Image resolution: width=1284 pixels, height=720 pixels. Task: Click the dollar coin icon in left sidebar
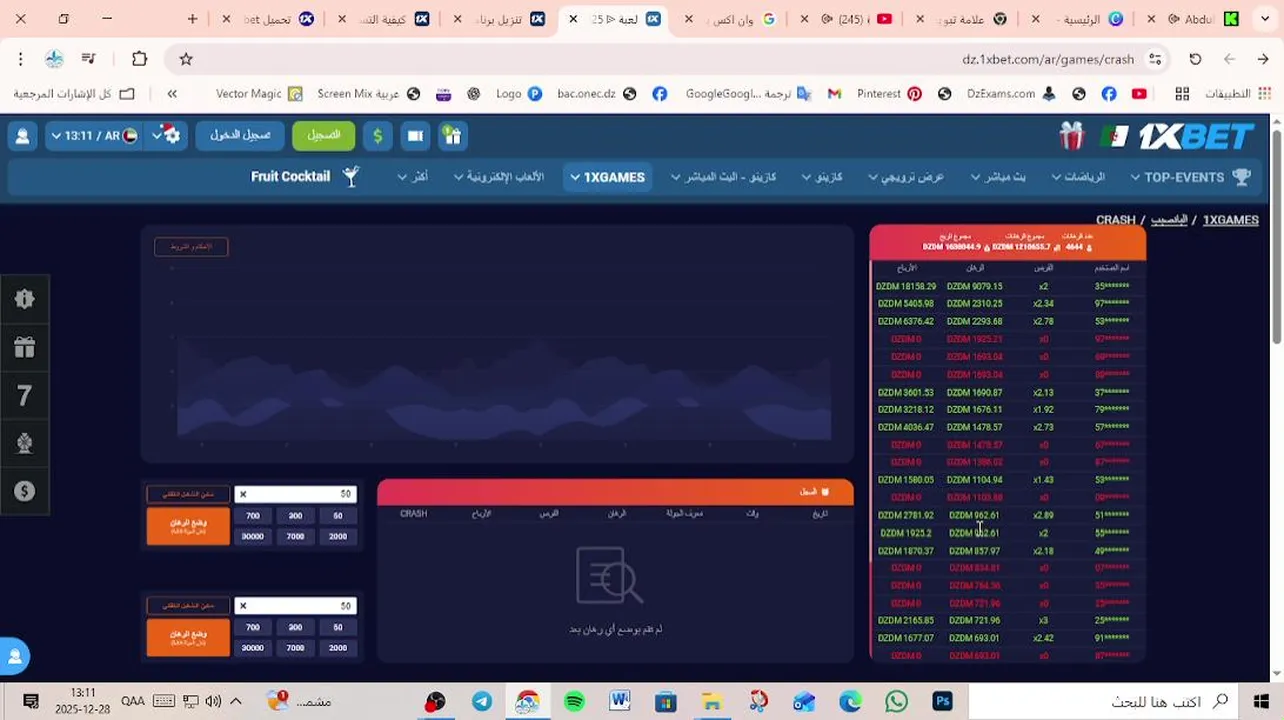point(25,491)
